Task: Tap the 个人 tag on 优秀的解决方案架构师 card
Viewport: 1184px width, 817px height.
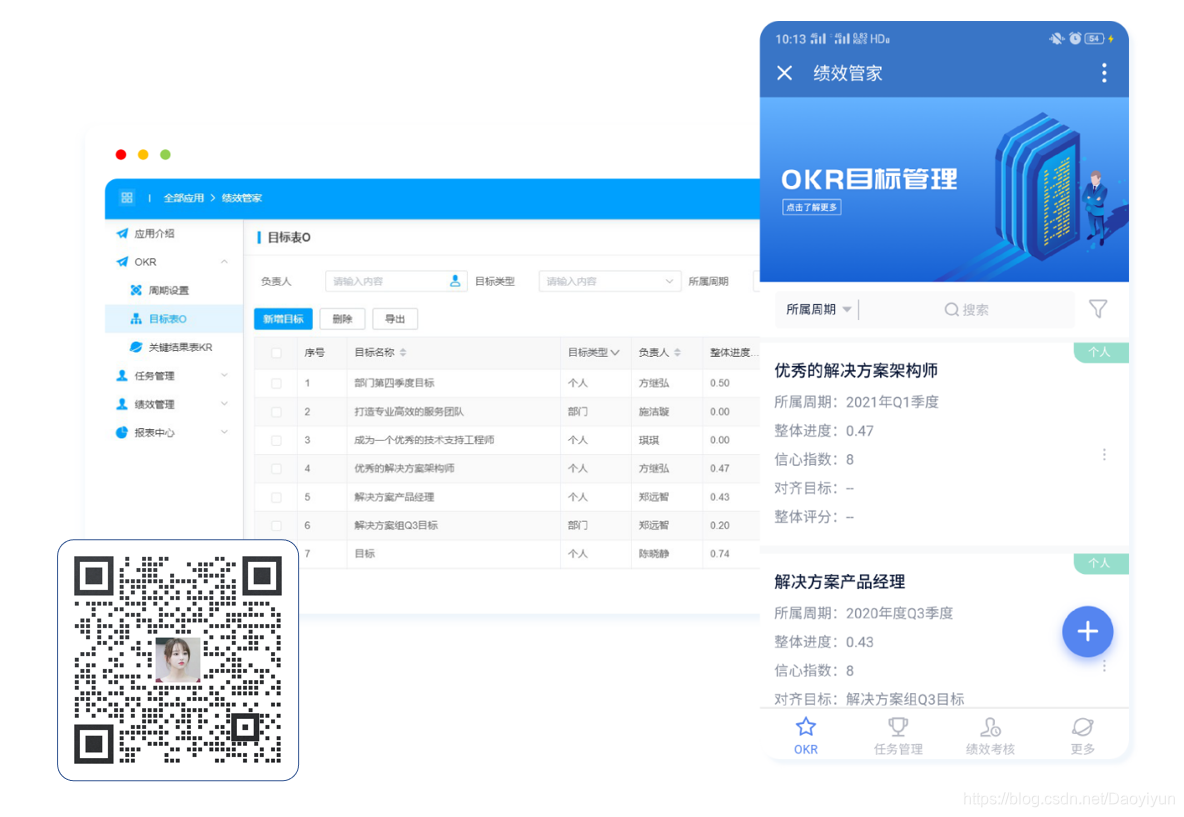Action: (1099, 353)
